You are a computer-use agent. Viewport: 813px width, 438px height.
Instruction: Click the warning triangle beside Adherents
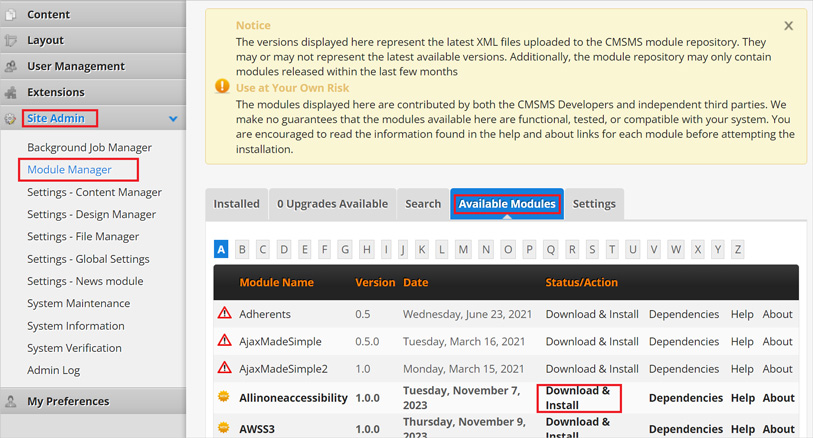(225, 313)
